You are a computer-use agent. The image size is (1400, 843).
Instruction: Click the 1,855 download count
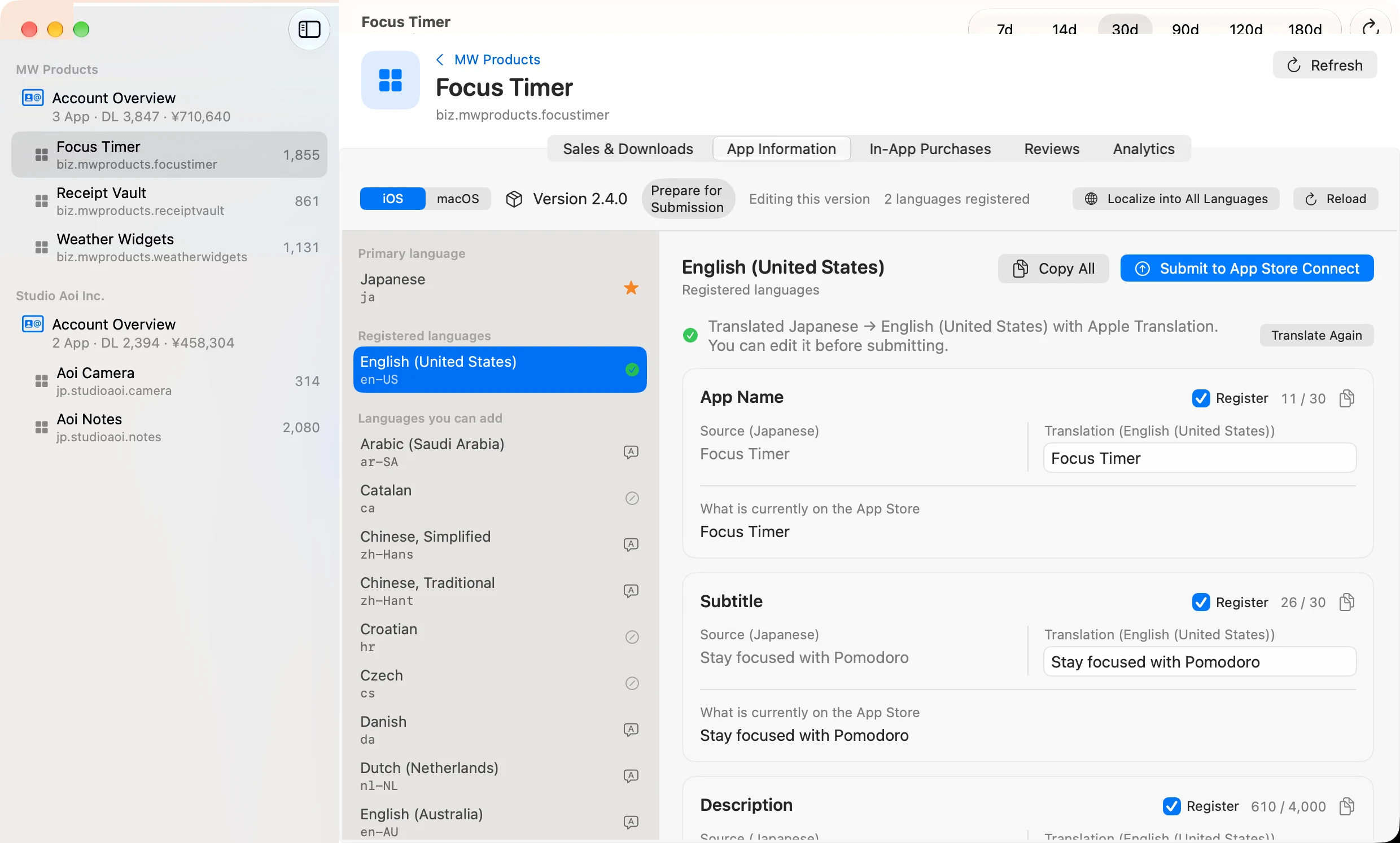[301, 155]
